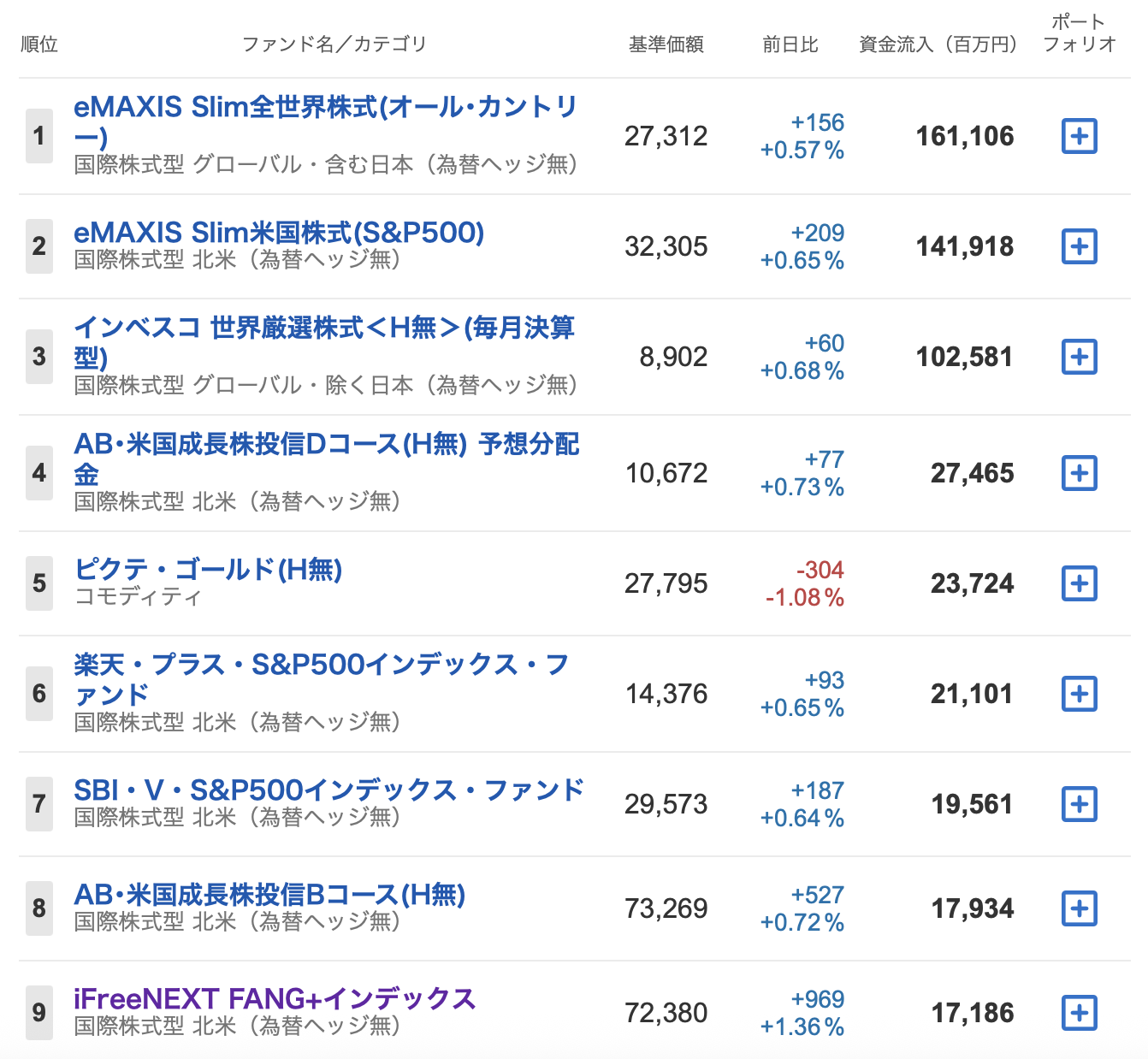Click the percentage change +0.73%
The width and height of the screenshot is (1148, 1059).
(802, 487)
